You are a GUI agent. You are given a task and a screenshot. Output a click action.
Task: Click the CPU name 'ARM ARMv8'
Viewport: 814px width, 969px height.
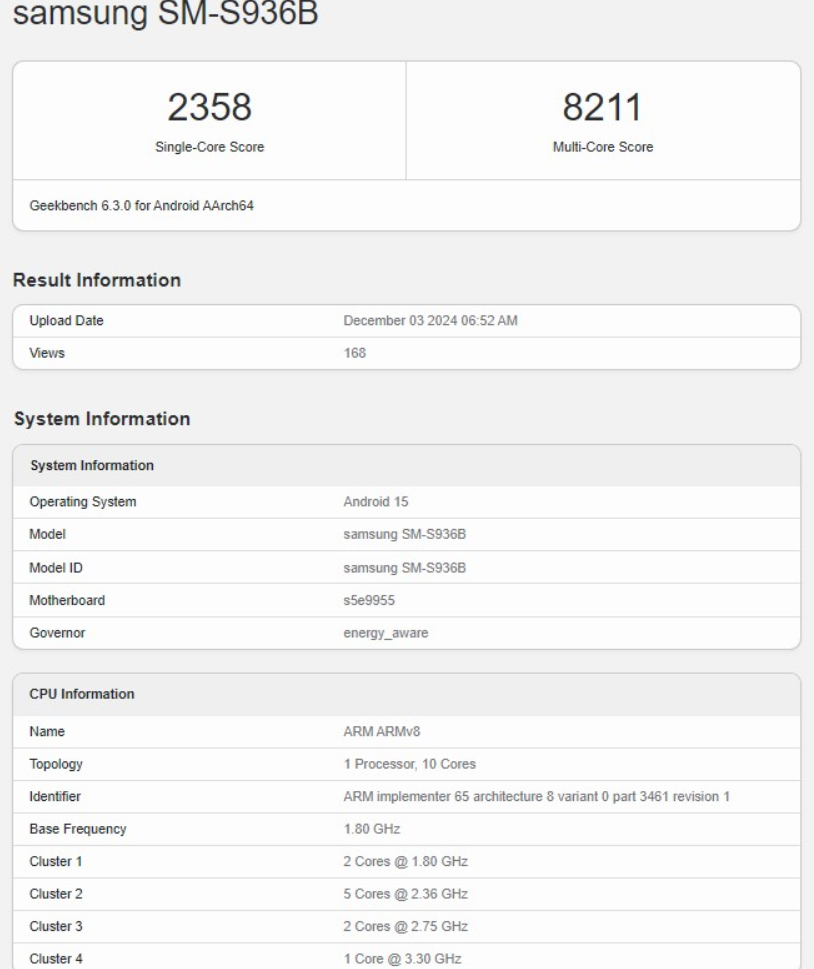pyautogui.click(x=381, y=732)
